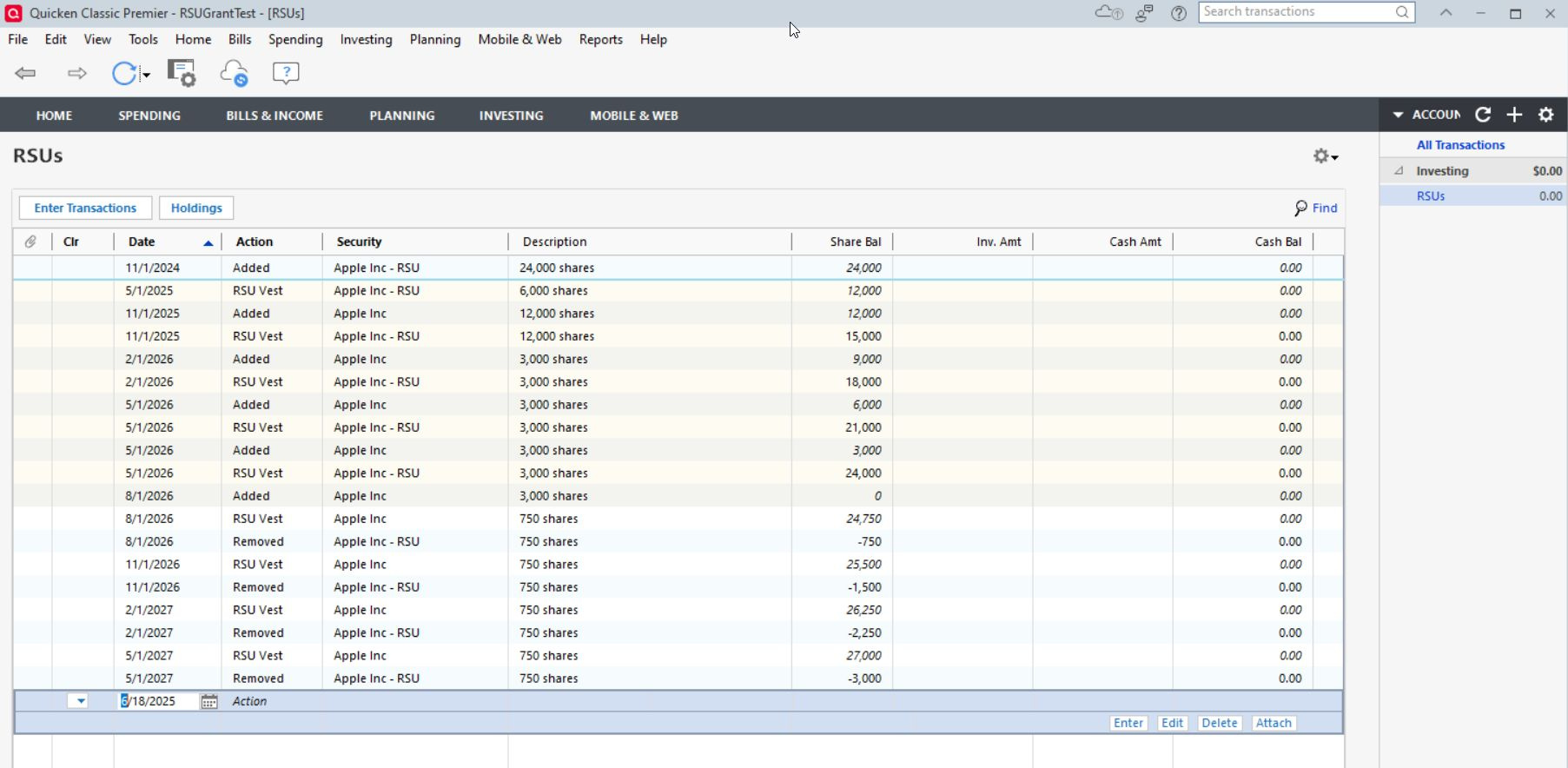1568x768 pixels.
Task: Open the help question bubble icon
Action: [x=286, y=74]
